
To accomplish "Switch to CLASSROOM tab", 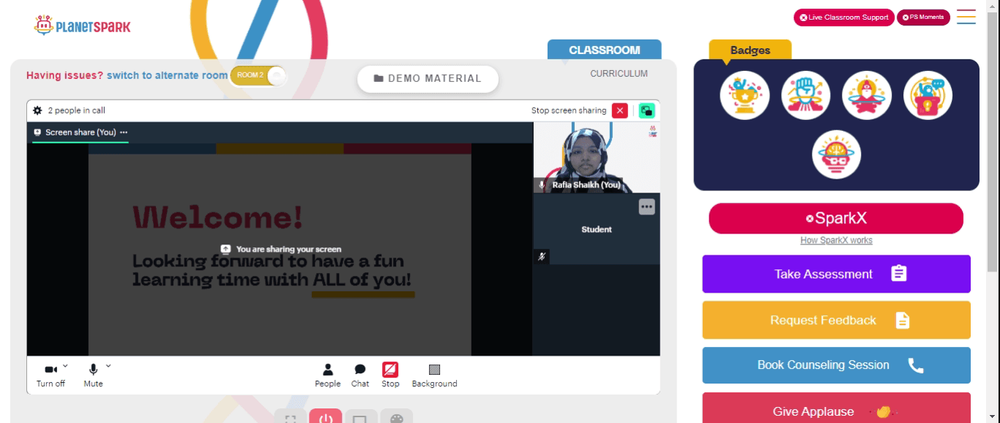I will pyautogui.click(x=604, y=50).
